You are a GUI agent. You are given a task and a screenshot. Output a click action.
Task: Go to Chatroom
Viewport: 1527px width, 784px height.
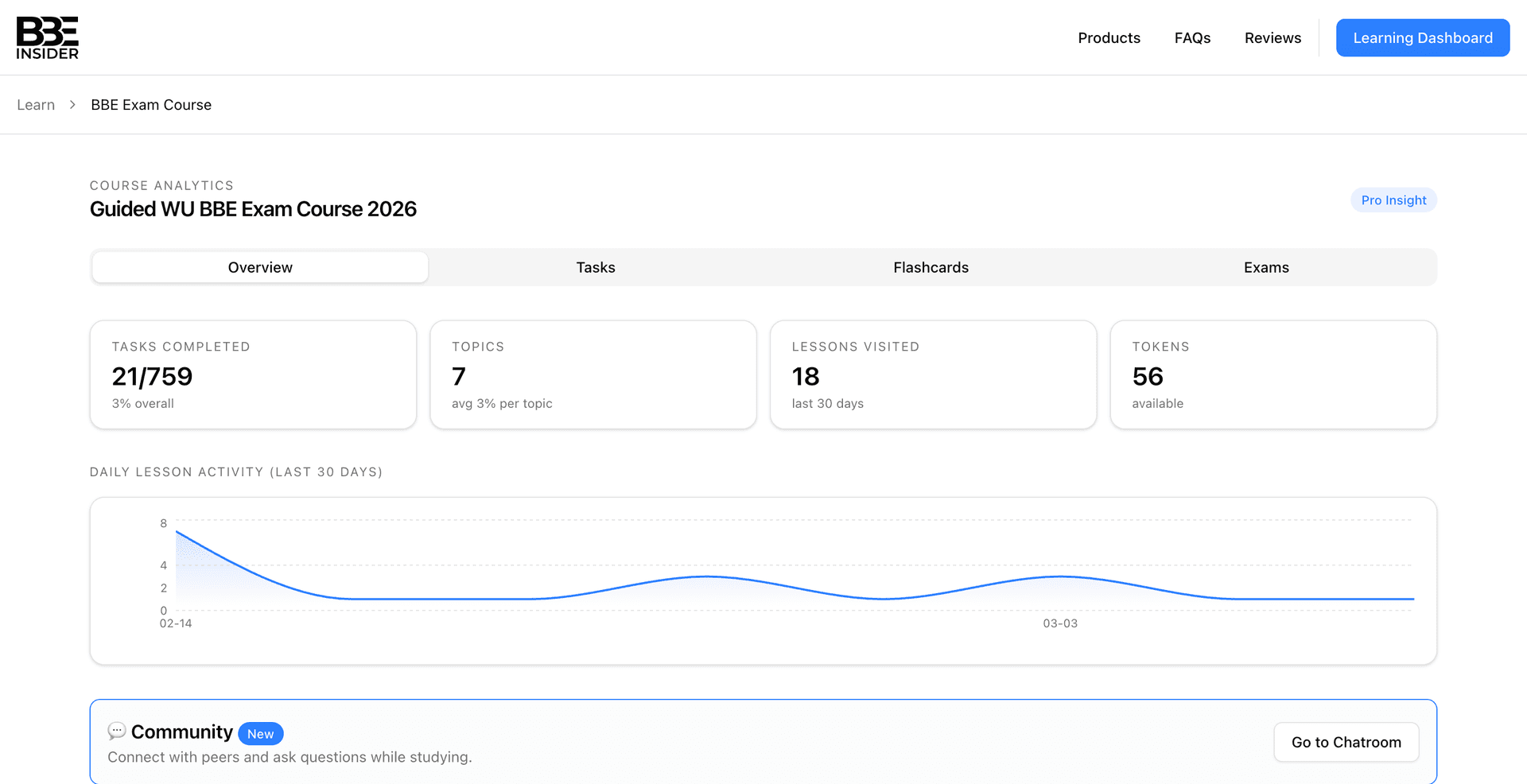click(x=1346, y=742)
